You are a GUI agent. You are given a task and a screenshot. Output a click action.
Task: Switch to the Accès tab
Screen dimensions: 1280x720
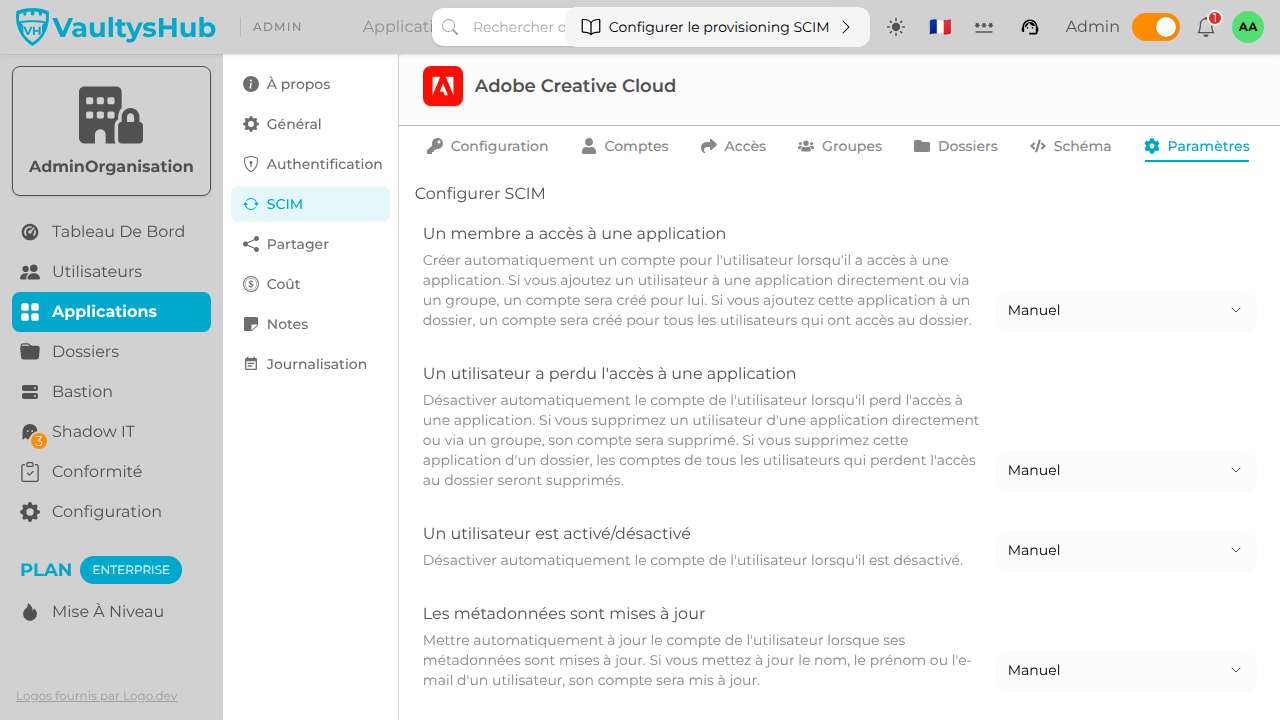click(x=733, y=146)
